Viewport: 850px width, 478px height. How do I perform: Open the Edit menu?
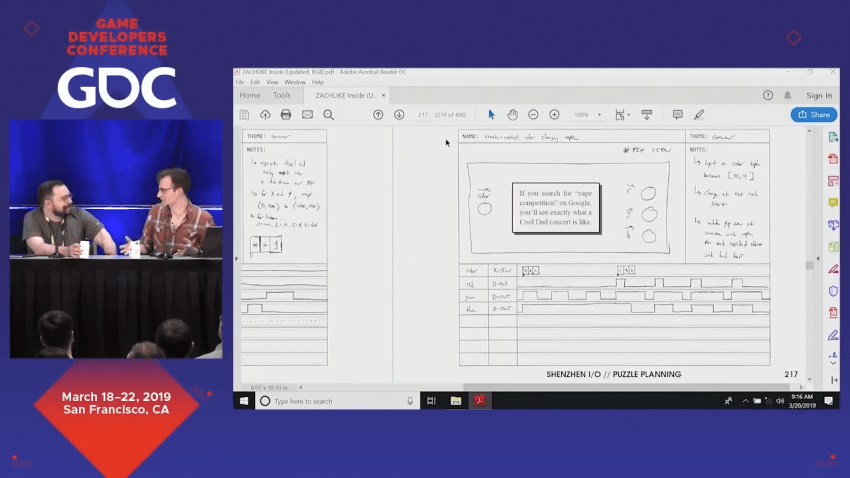pyautogui.click(x=255, y=82)
